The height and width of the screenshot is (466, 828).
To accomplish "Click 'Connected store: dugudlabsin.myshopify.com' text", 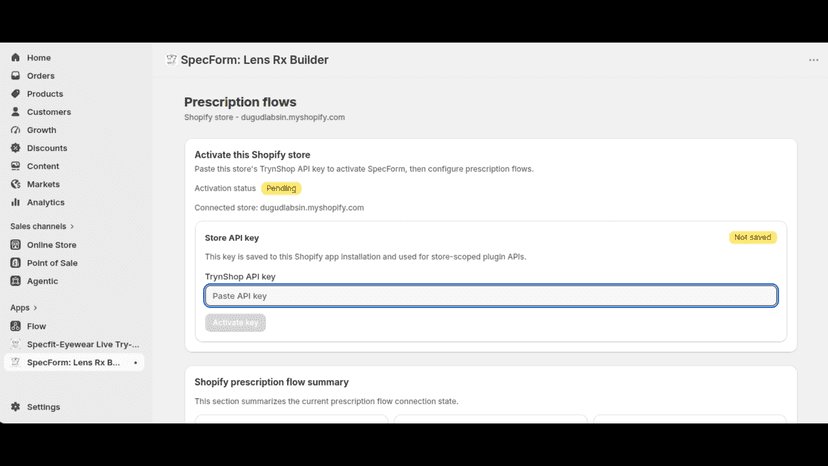I will point(279,208).
